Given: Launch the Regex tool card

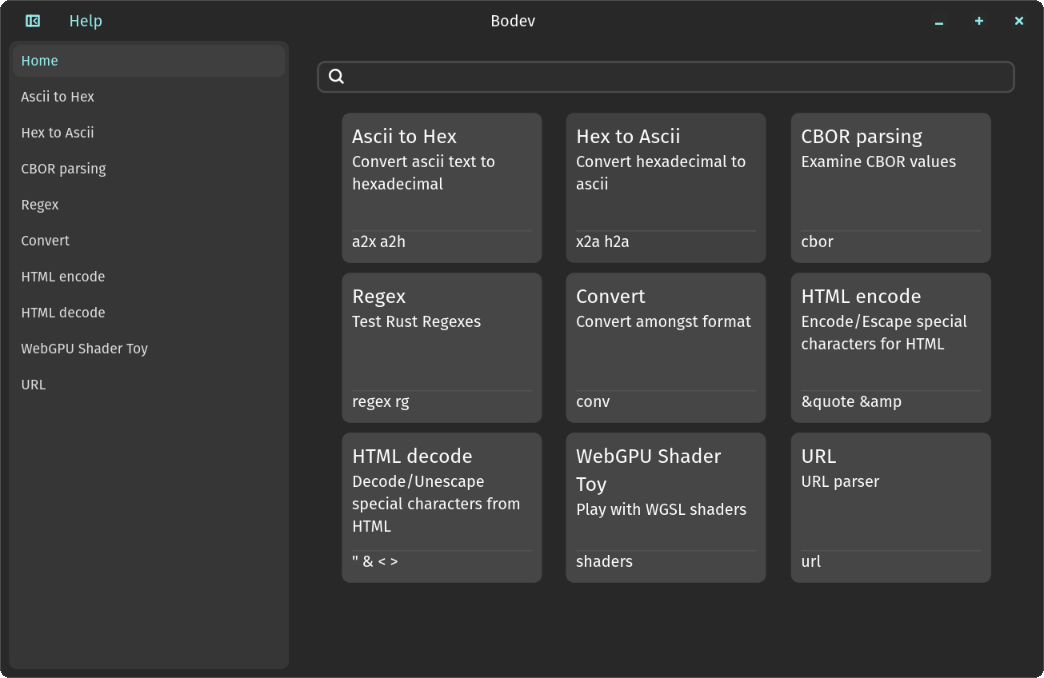Looking at the screenshot, I should (x=442, y=348).
